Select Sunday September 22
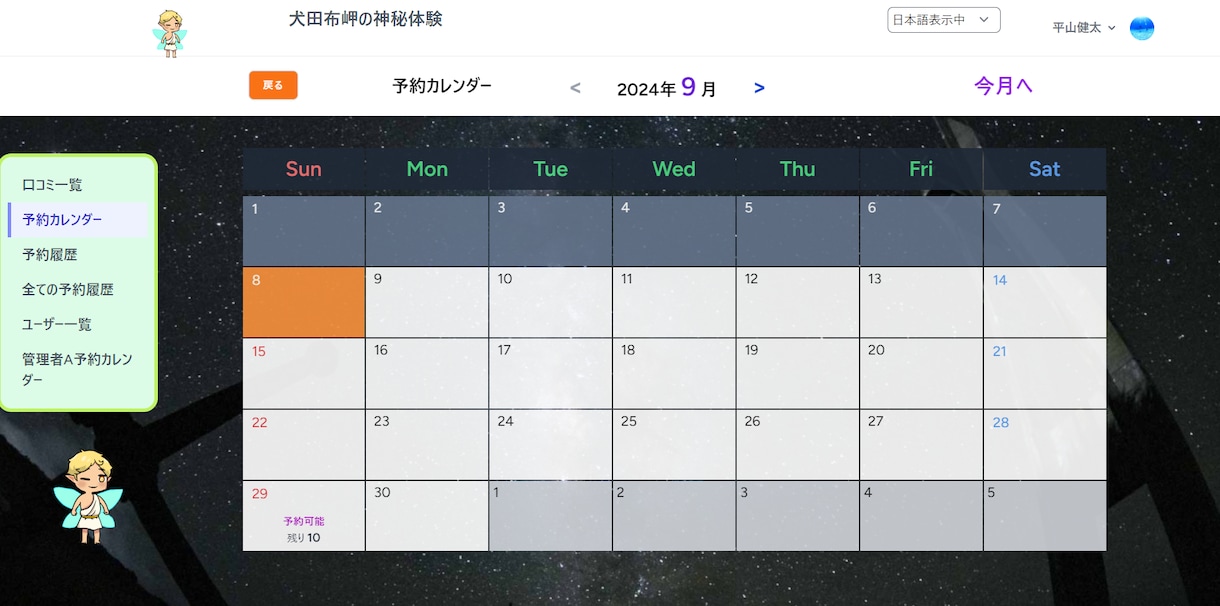 click(304, 445)
